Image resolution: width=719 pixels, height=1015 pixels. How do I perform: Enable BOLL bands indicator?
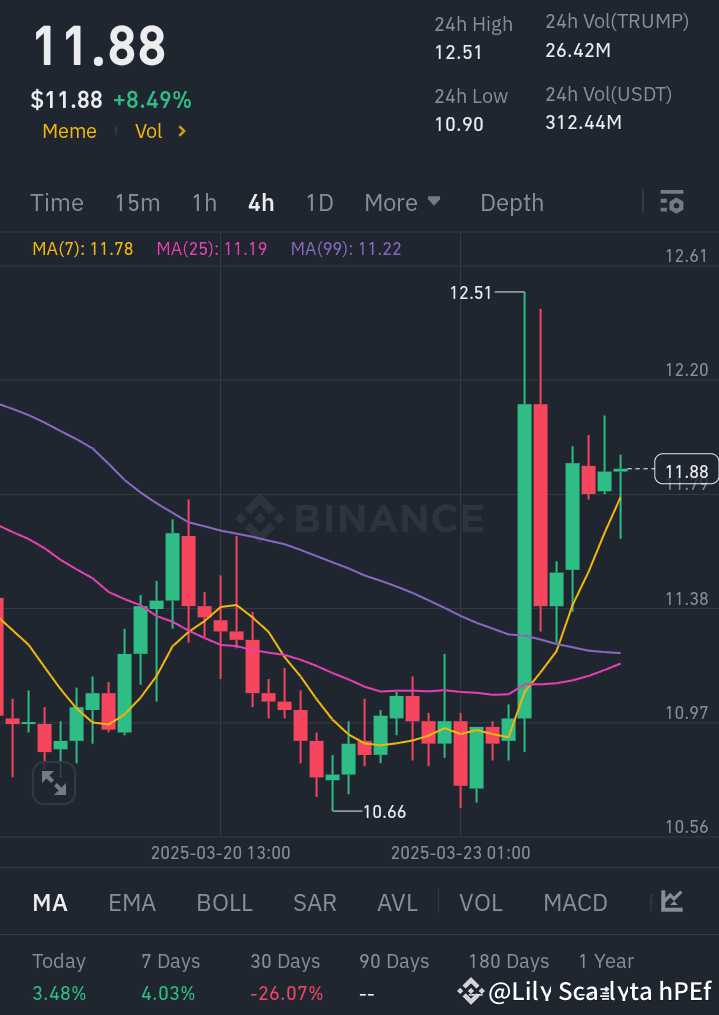[x=225, y=903]
